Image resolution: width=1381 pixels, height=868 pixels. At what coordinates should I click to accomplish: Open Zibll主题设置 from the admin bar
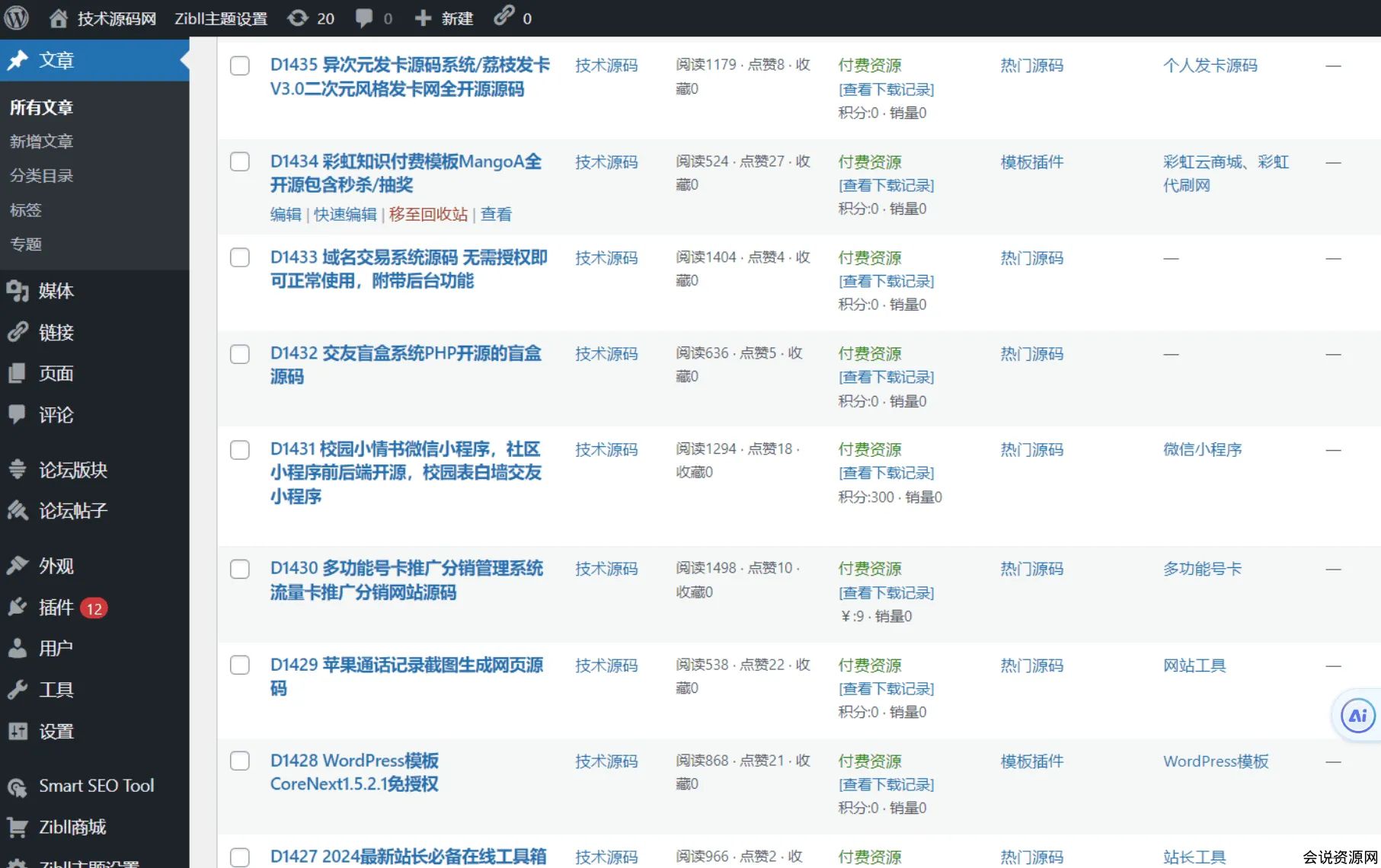tap(221, 18)
